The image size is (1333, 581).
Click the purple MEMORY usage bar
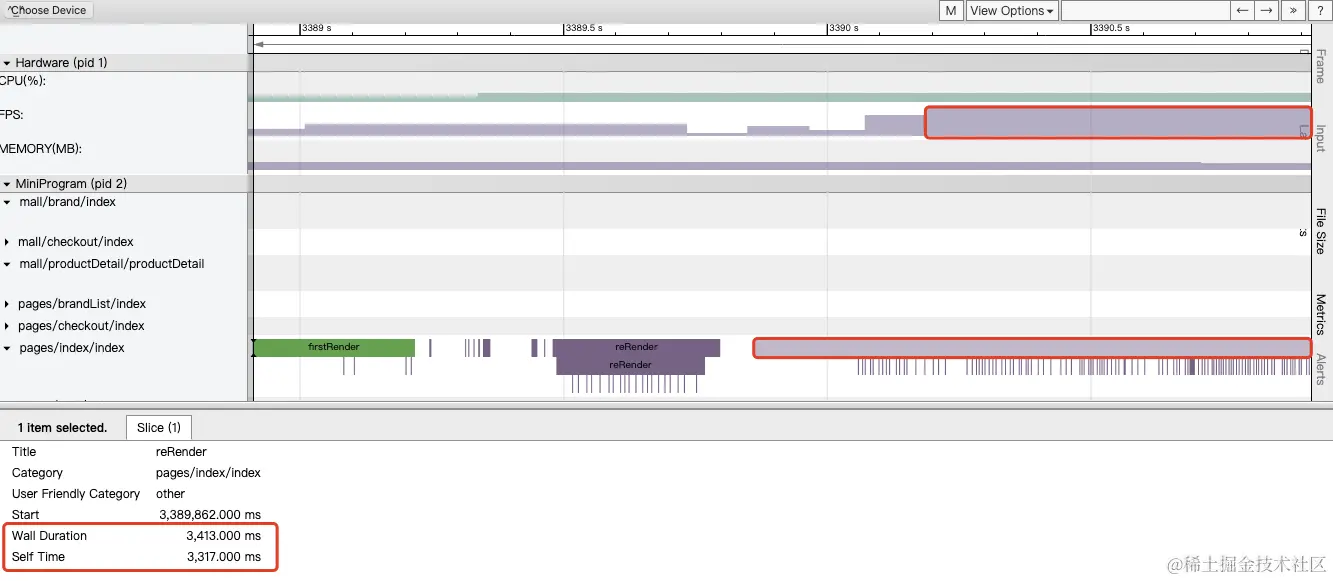[x=780, y=166]
